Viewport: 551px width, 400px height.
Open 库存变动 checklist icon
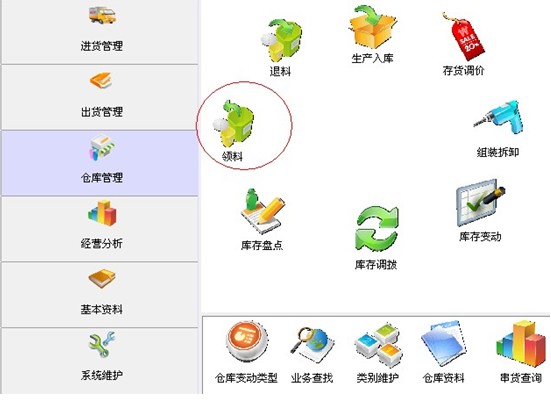pyautogui.click(x=480, y=203)
